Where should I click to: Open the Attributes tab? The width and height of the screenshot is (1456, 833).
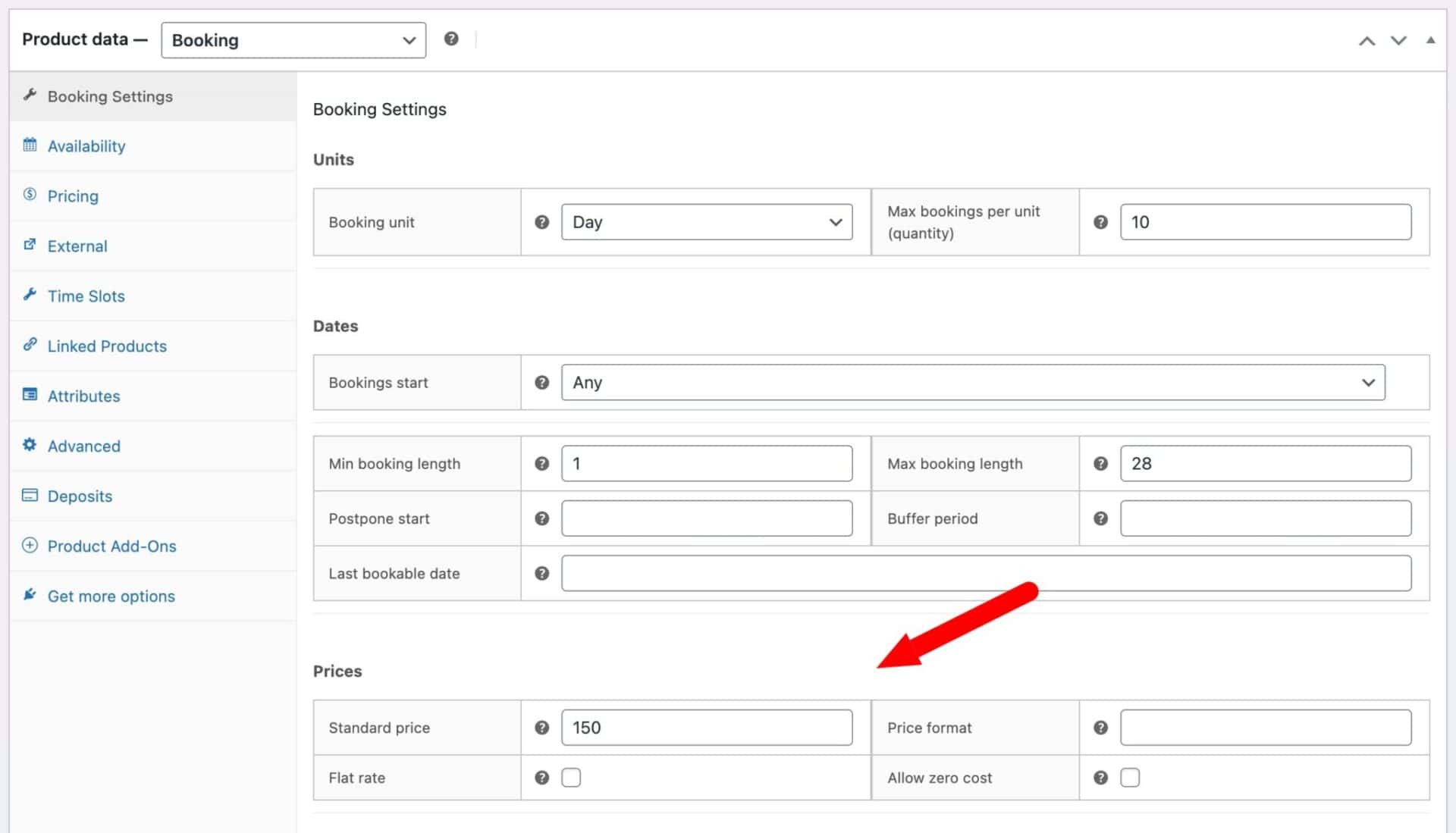tap(153, 396)
